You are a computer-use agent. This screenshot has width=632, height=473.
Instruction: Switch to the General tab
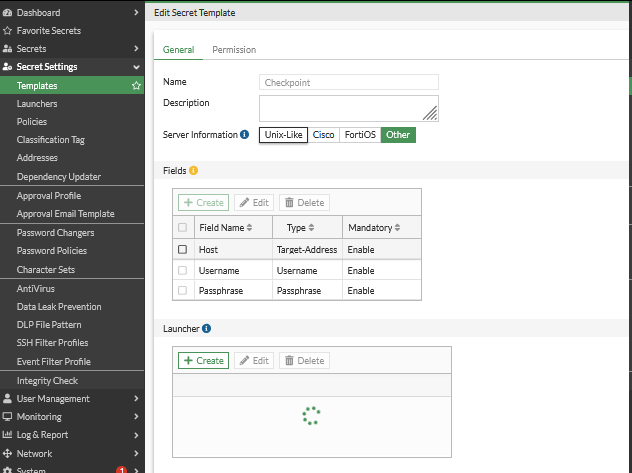click(179, 50)
